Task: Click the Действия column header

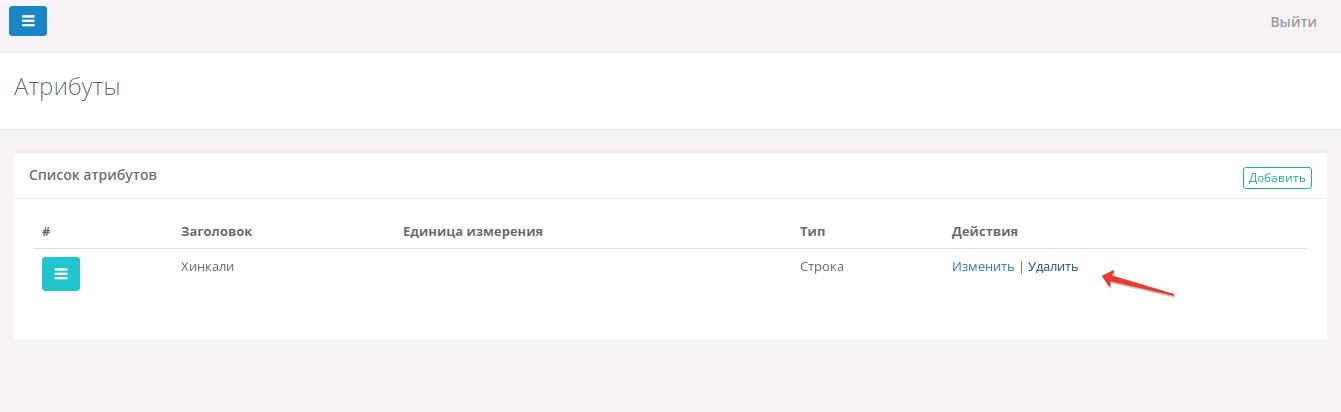Action: [984, 231]
